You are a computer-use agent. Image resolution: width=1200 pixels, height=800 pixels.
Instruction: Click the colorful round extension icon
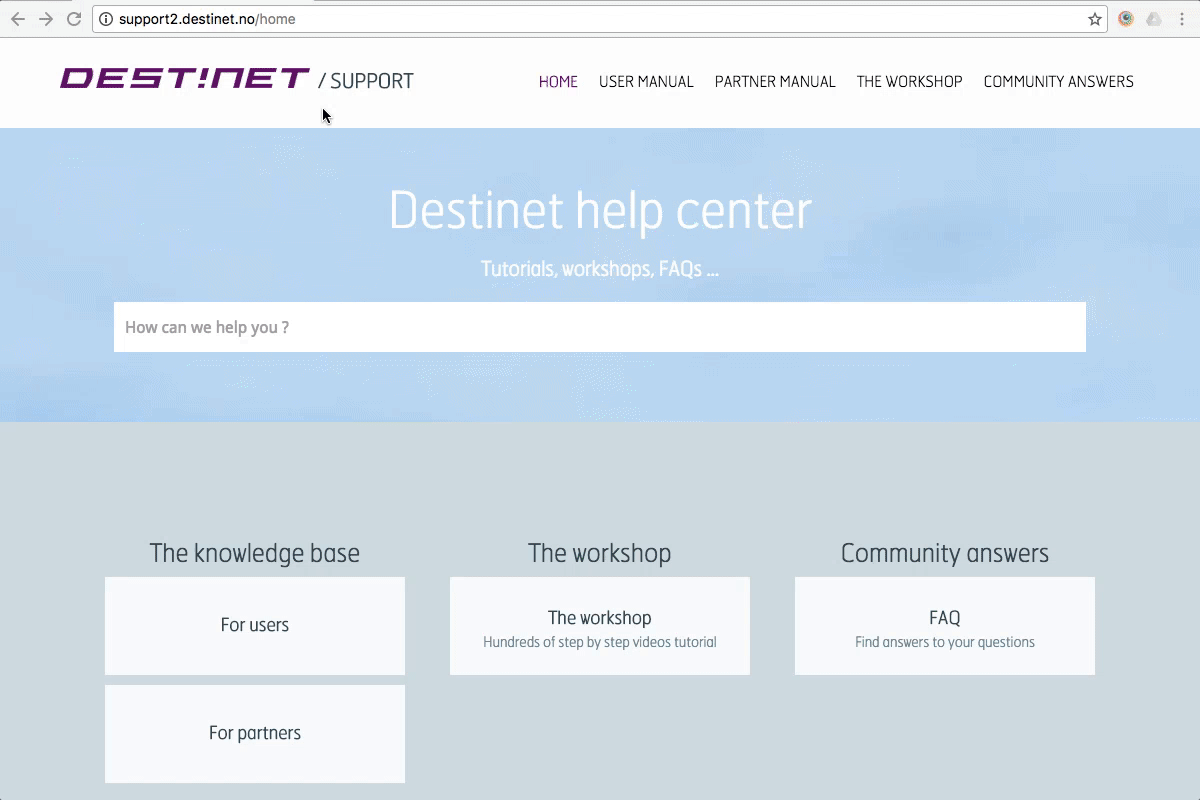pos(1126,19)
